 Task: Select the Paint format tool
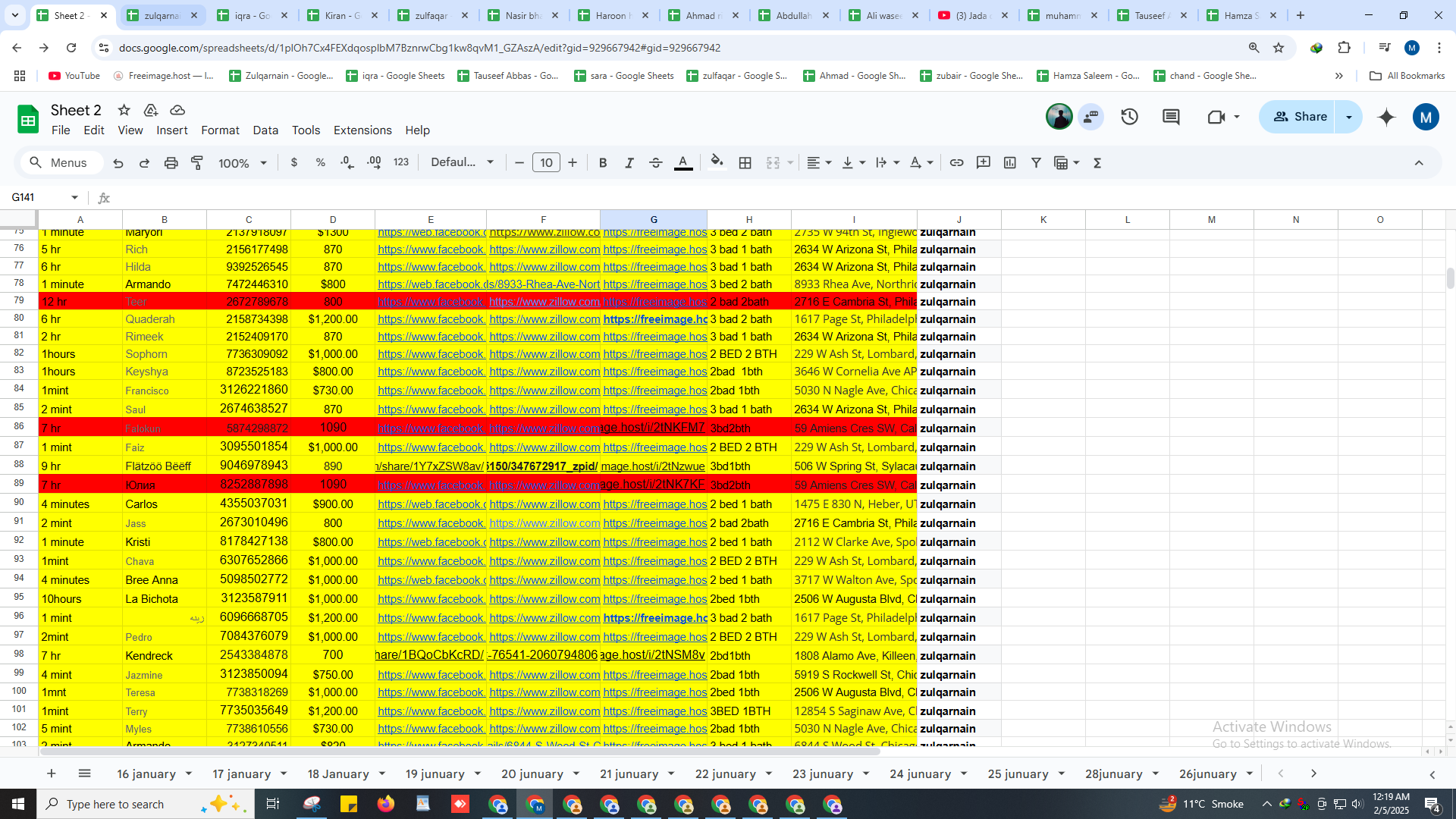coord(197,163)
